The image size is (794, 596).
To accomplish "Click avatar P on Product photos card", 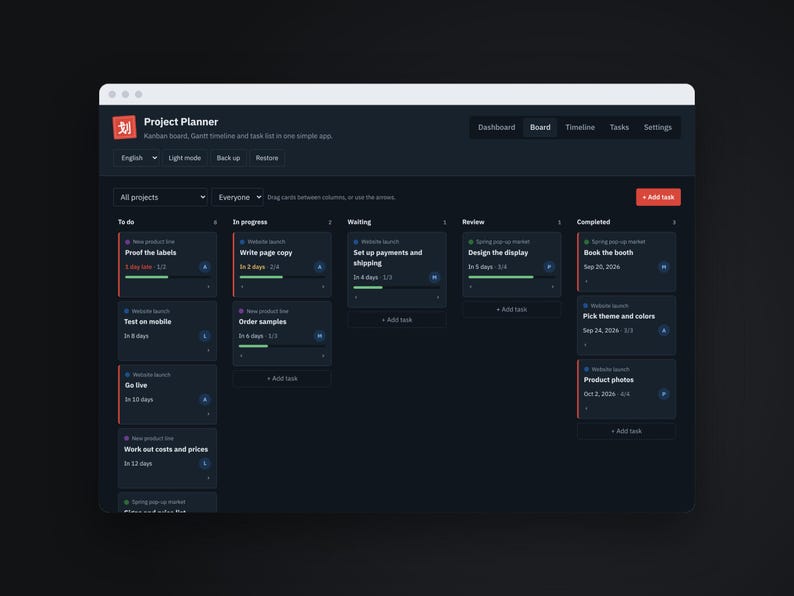I will (x=664, y=393).
